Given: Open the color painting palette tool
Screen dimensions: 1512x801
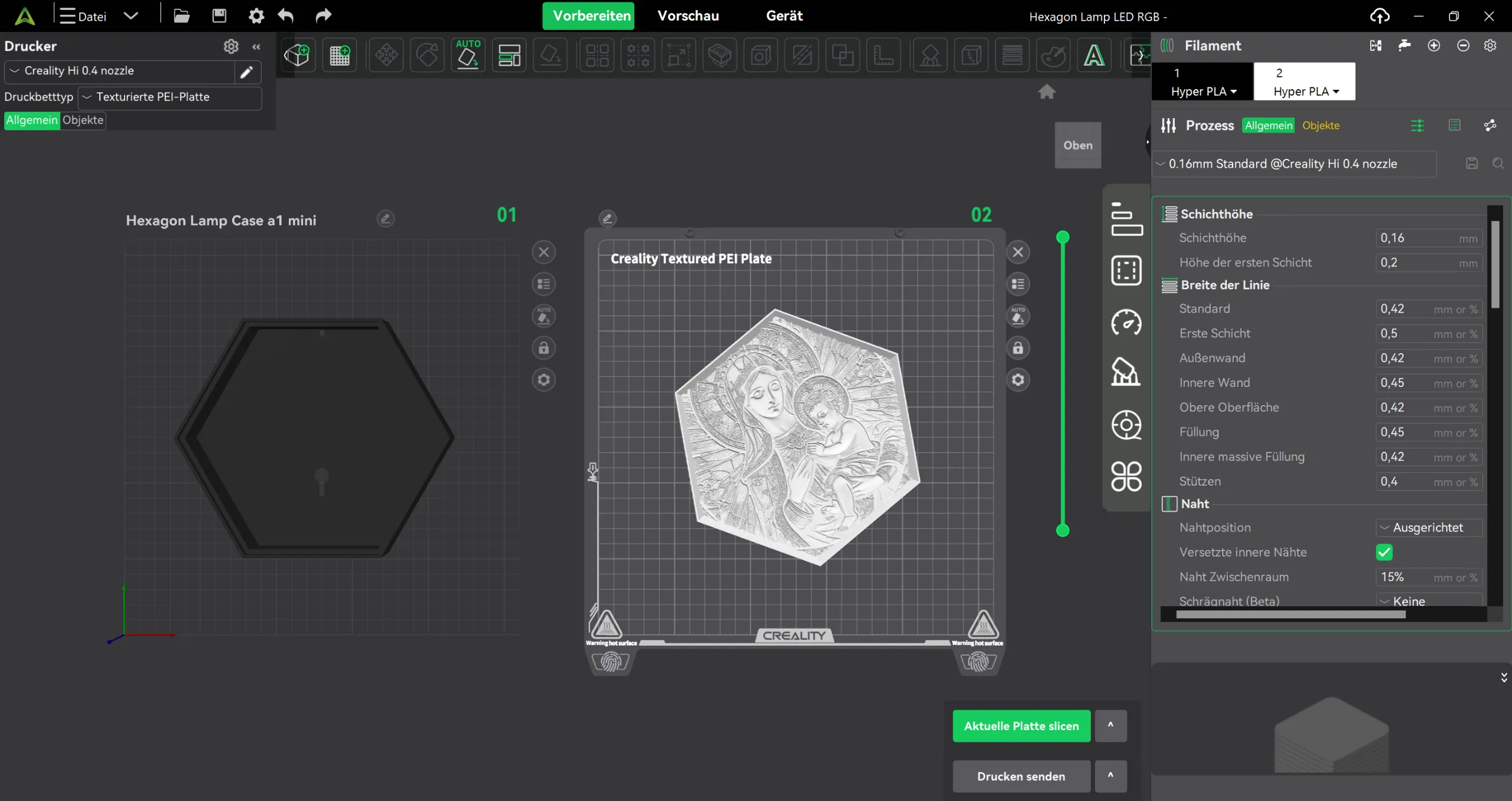Looking at the screenshot, I should pos(1053,56).
